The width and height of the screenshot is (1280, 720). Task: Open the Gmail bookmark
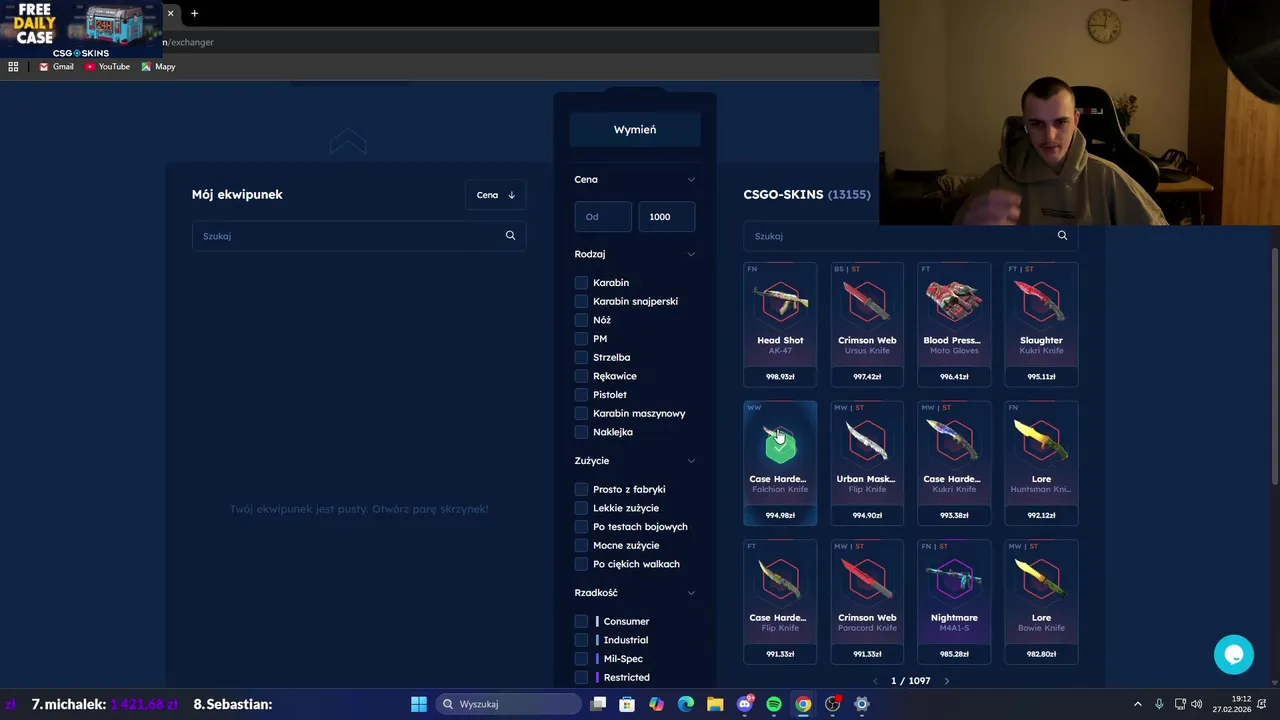56,67
